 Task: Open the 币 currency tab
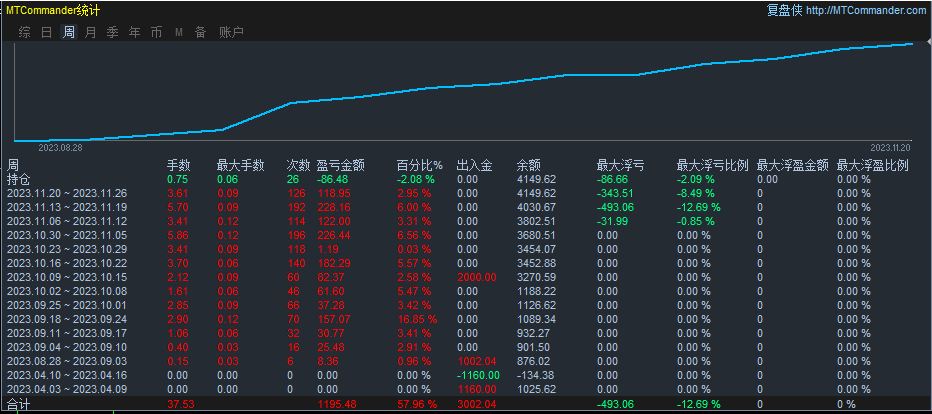(156, 33)
